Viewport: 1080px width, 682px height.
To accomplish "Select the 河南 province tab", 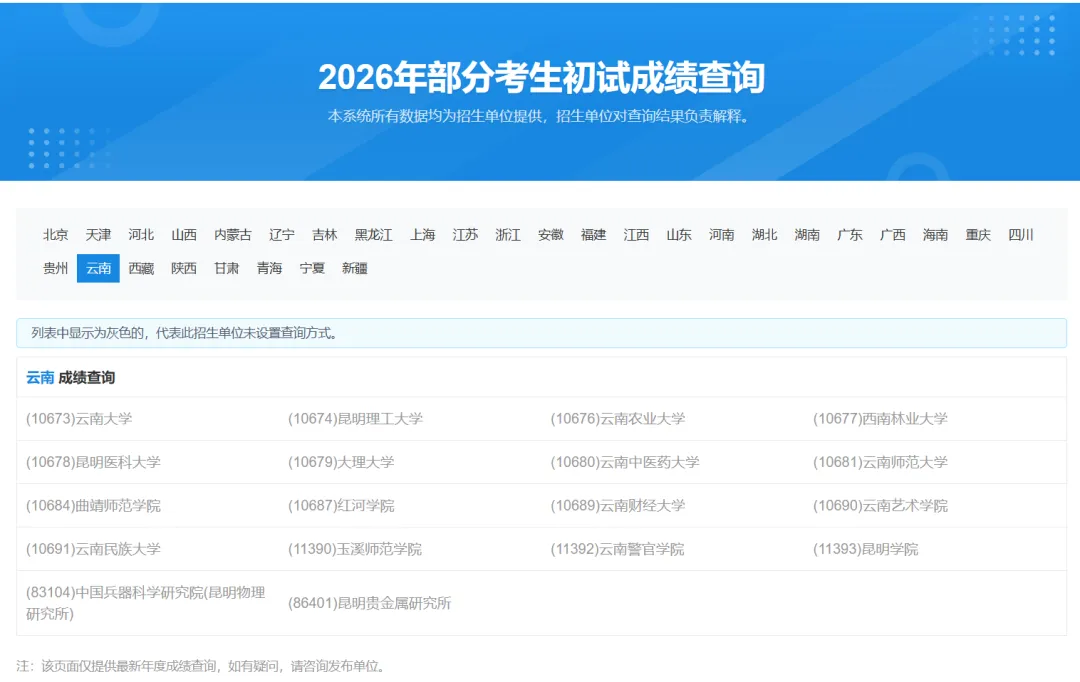I will (x=721, y=235).
